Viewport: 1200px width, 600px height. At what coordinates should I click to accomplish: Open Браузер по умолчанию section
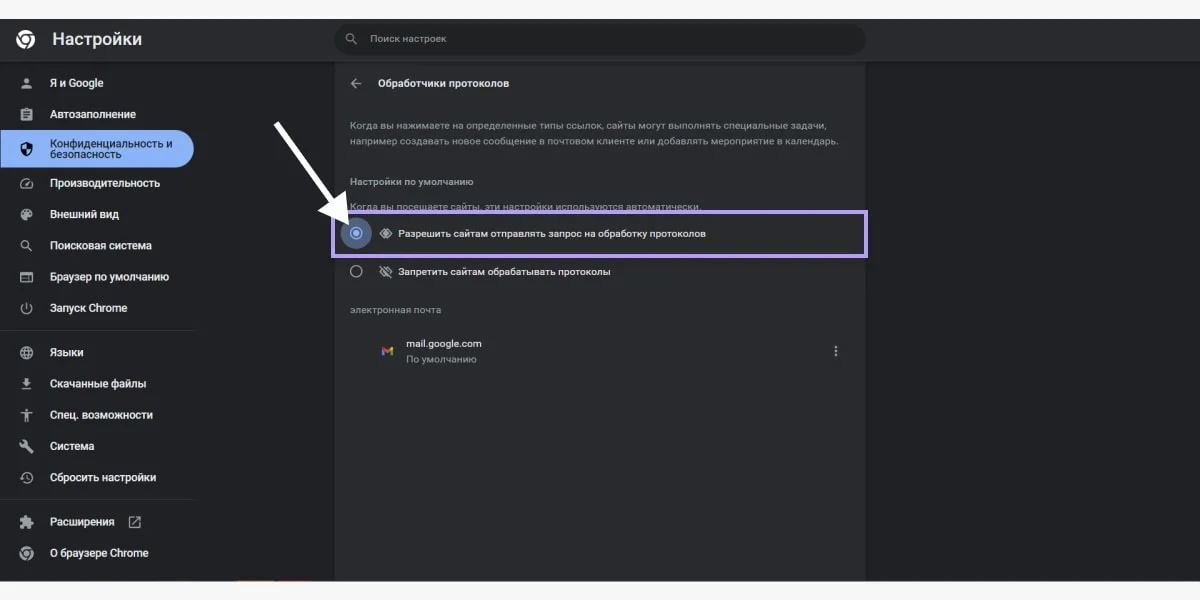point(109,277)
